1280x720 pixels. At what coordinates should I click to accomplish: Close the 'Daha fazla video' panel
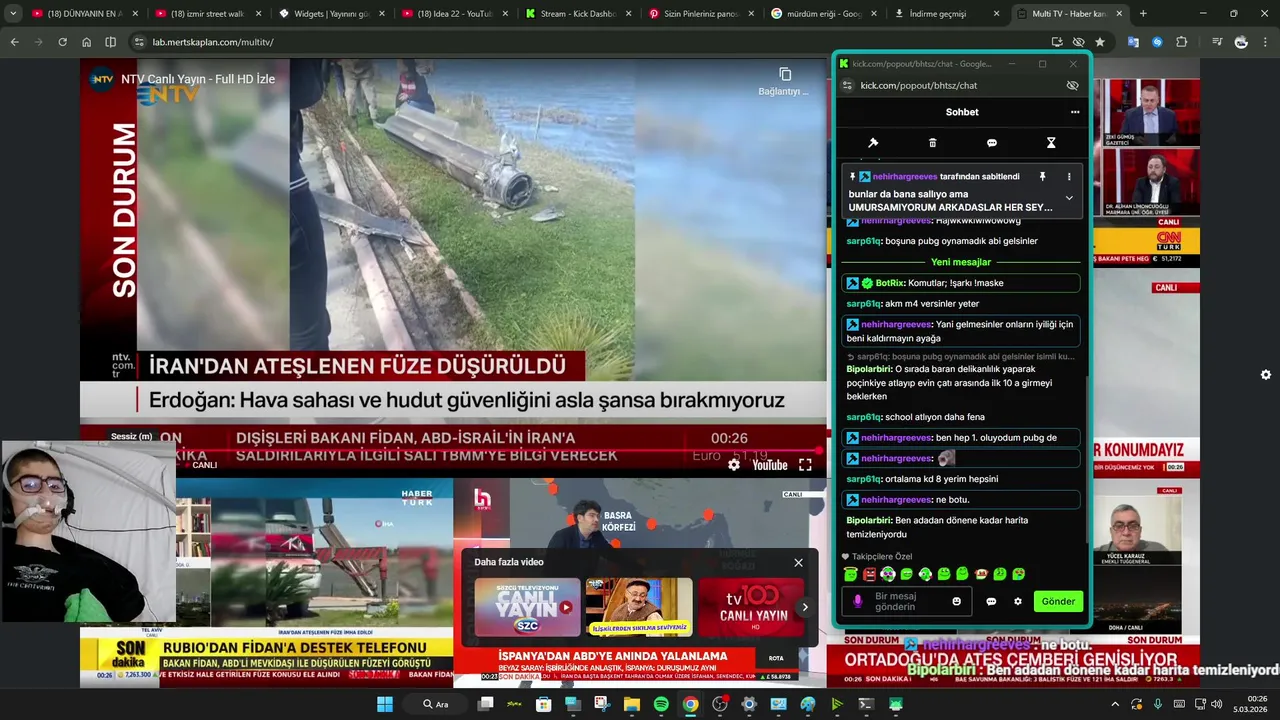798,563
